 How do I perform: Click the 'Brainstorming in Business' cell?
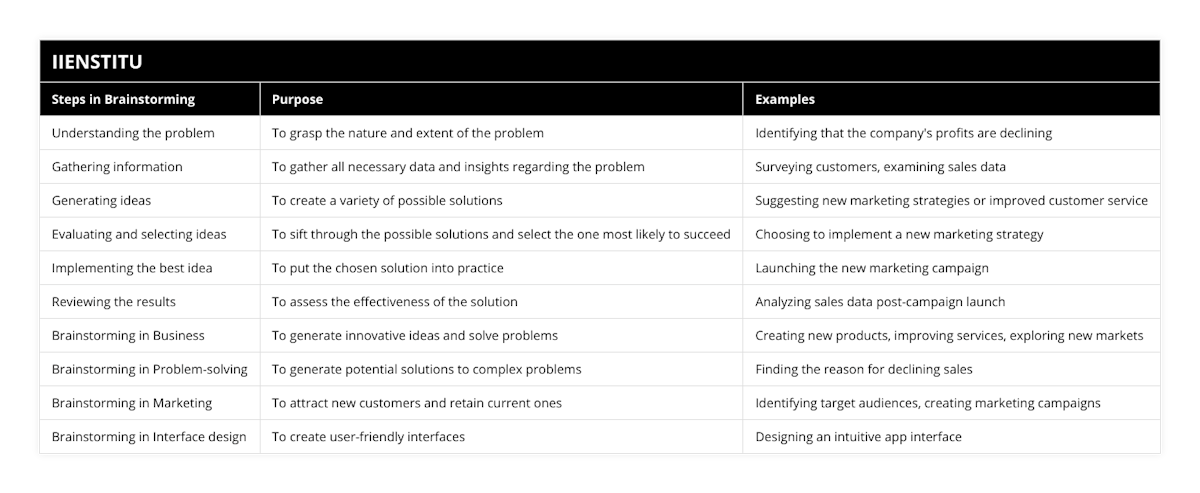(x=128, y=335)
